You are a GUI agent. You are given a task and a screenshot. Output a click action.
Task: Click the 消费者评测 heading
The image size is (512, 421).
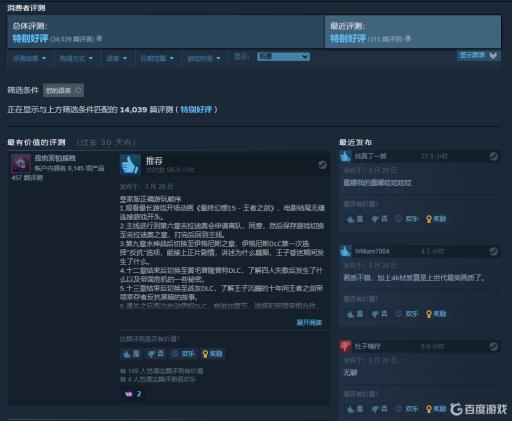[26, 8]
